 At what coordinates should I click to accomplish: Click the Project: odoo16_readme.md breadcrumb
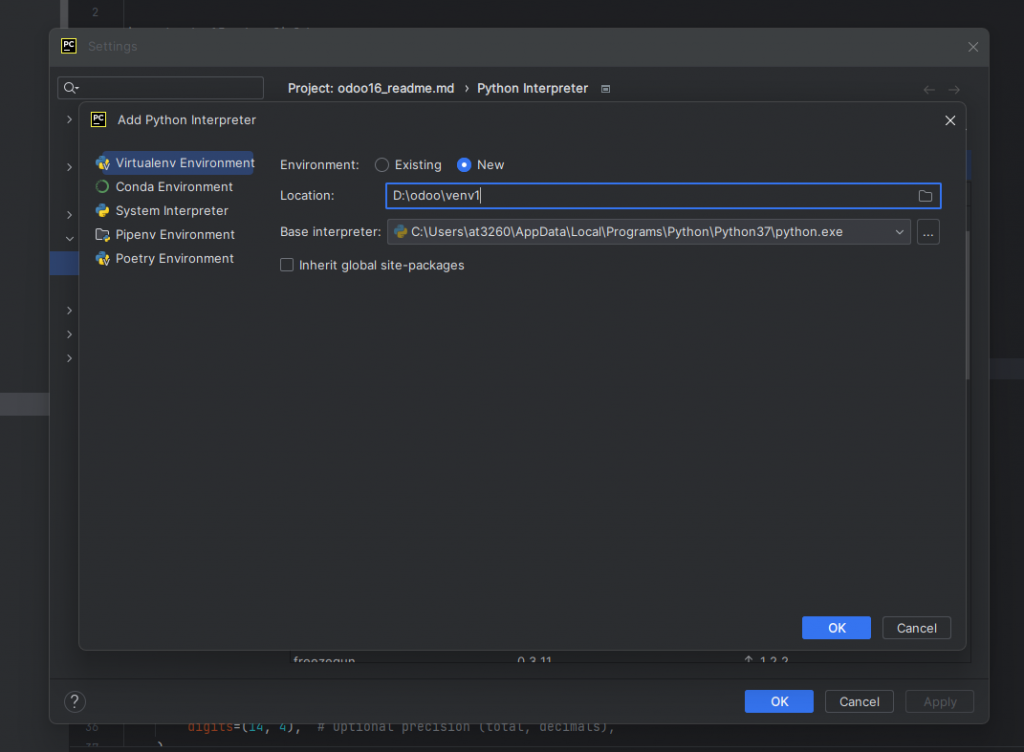click(x=371, y=88)
